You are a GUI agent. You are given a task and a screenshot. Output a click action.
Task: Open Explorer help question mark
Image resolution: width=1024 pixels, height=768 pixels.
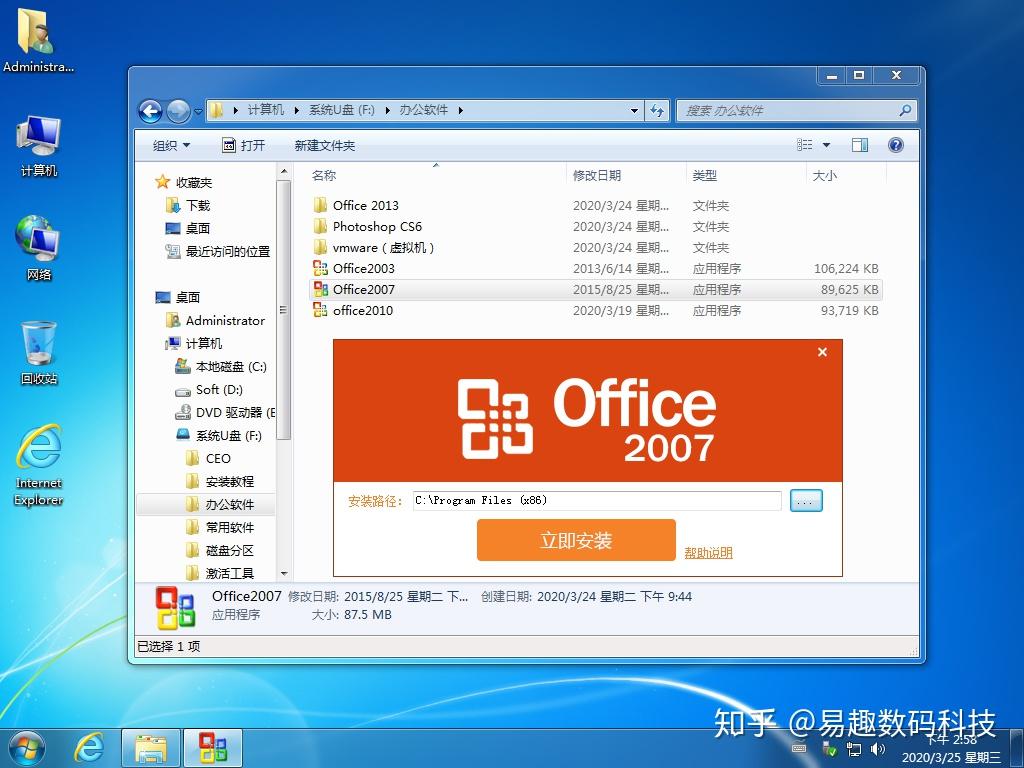tap(896, 145)
